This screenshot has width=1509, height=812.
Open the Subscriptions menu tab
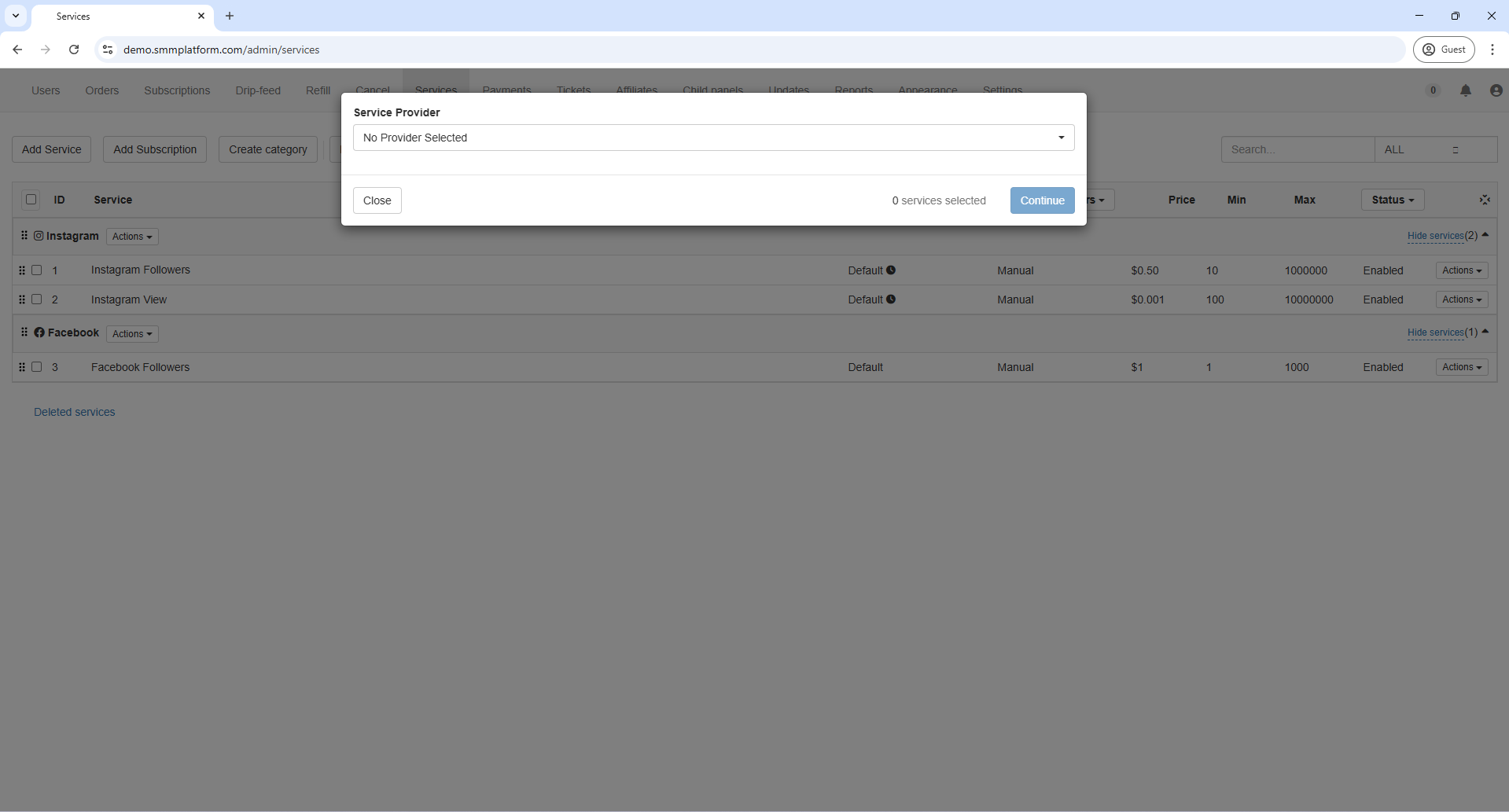pos(177,90)
